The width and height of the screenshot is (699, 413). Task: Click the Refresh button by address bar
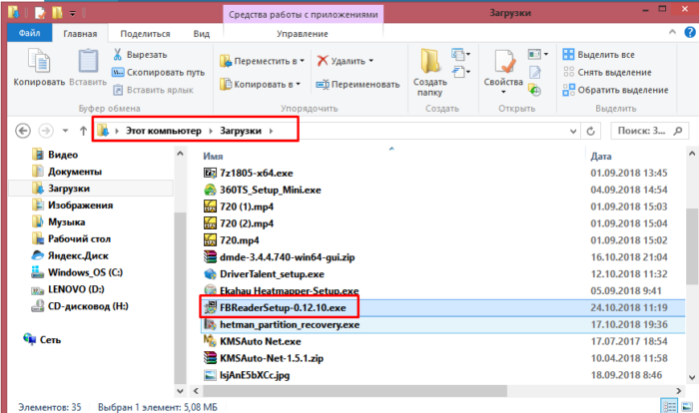591,131
